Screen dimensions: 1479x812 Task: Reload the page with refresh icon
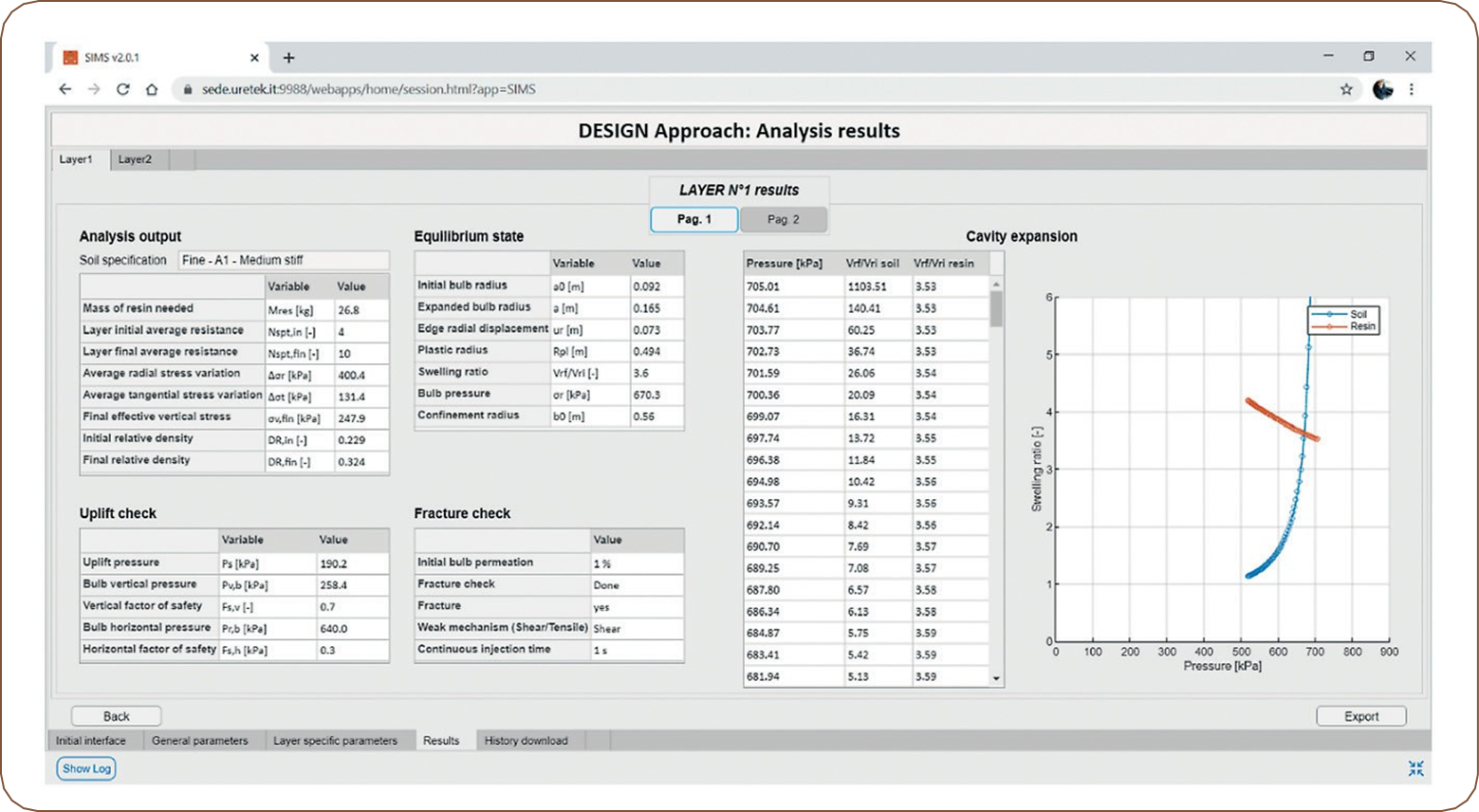[x=122, y=89]
